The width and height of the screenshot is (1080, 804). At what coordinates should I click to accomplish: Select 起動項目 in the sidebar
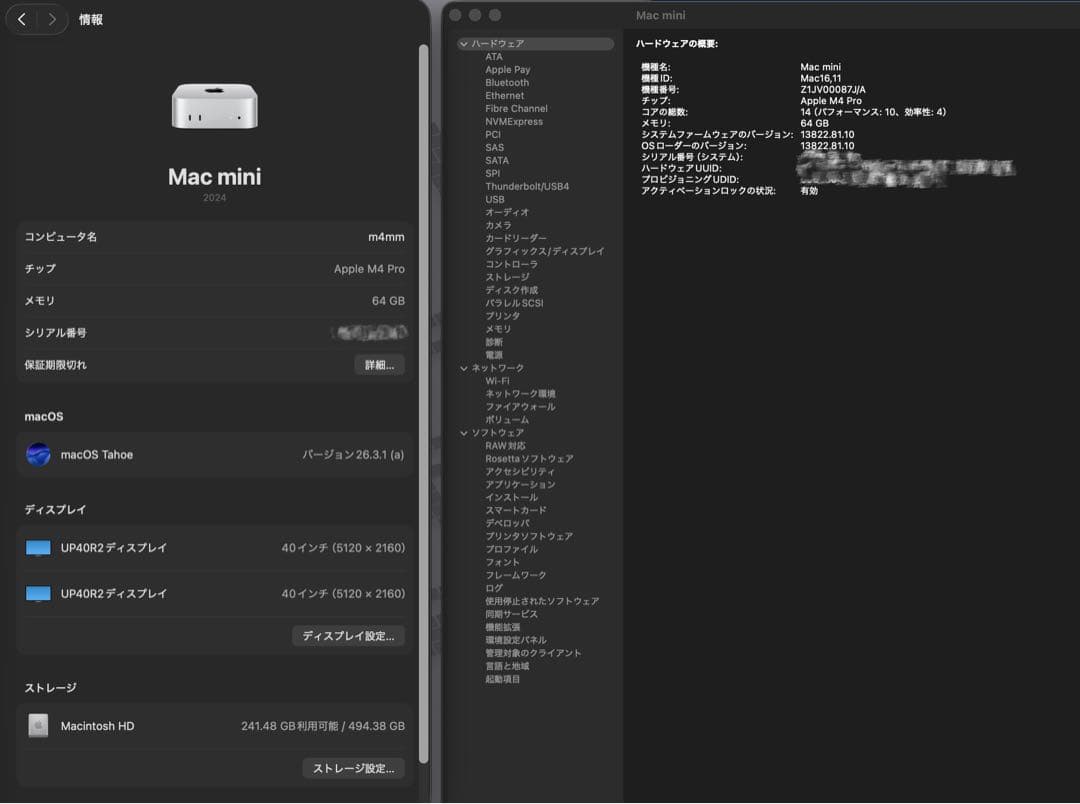(x=502, y=680)
